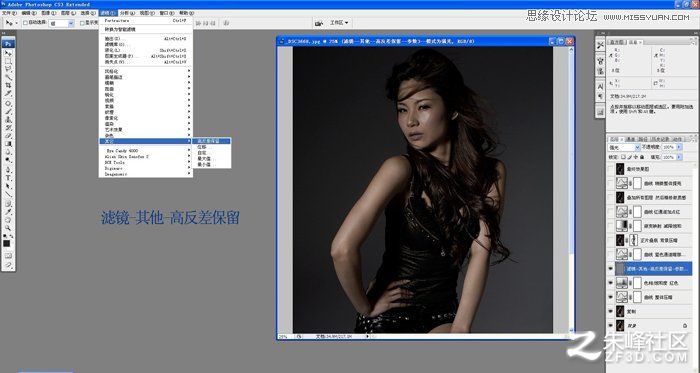
Task: Expand the layer opacity 不透明度 slider arrow
Action: (x=679, y=147)
